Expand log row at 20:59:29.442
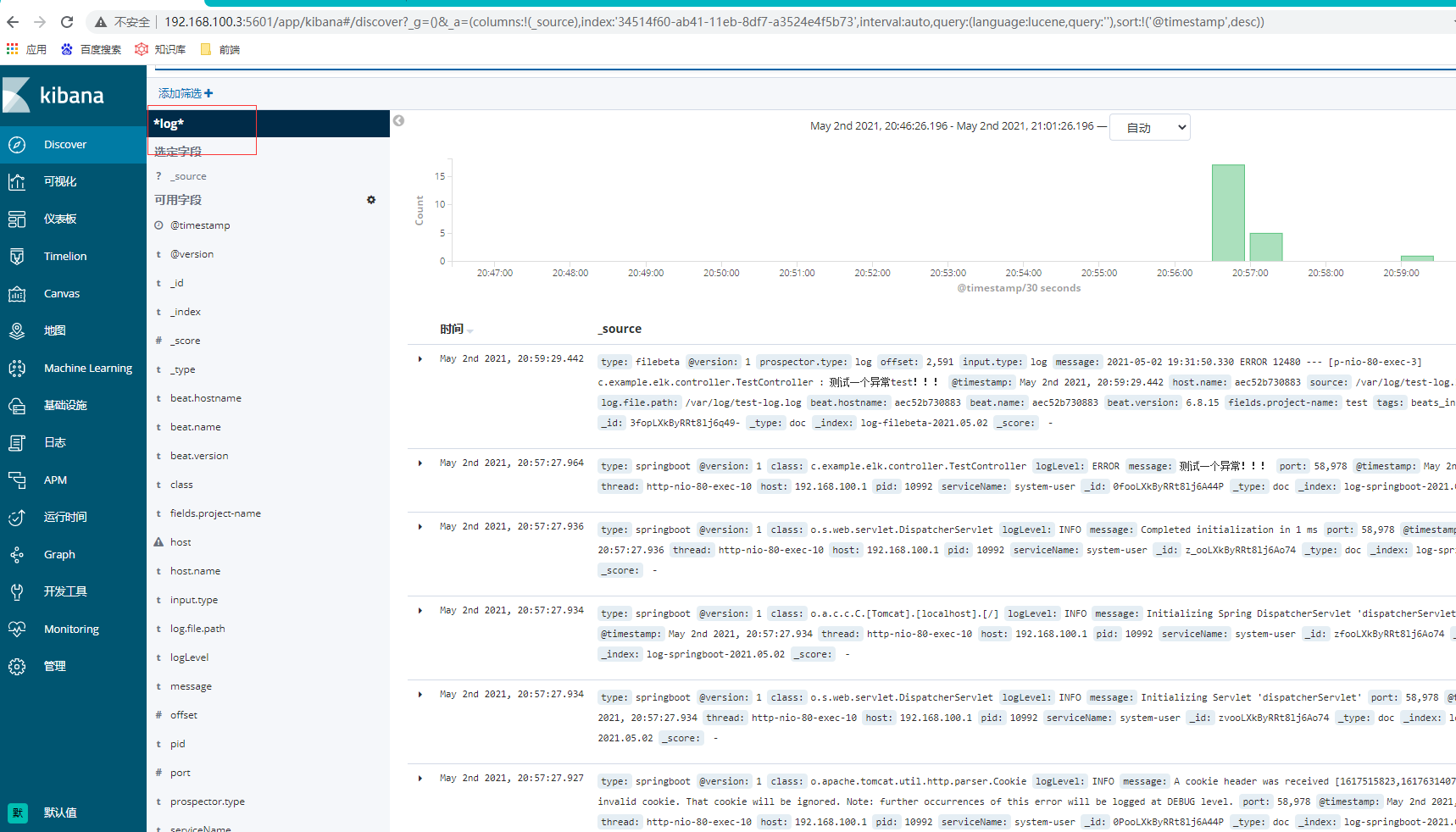The height and width of the screenshot is (832, 1456). point(420,359)
